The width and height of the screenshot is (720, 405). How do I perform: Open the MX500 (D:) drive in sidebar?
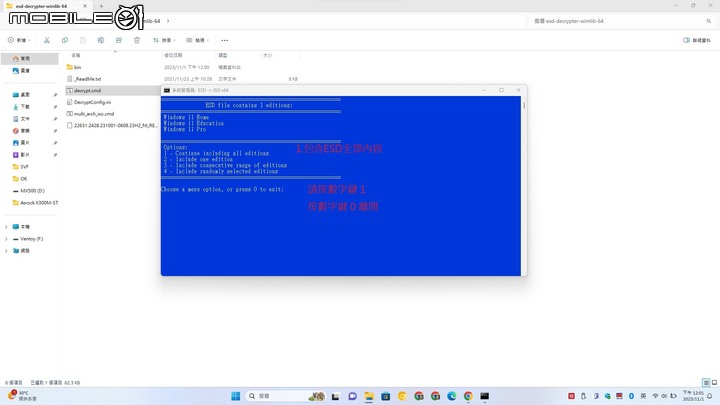(30, 191)
